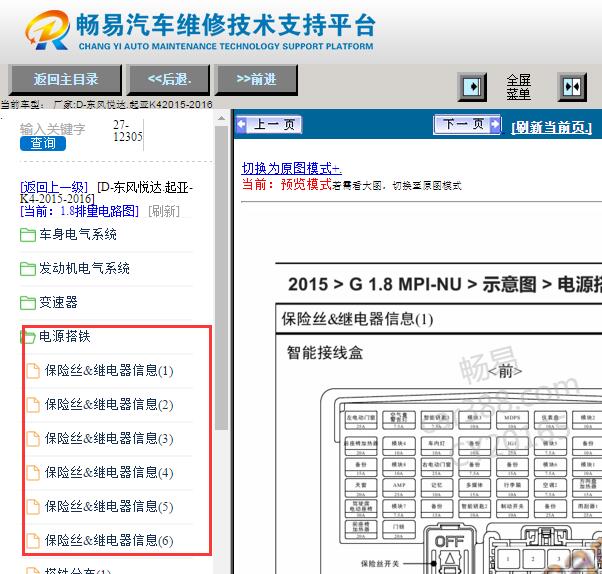This screenshot has width=602, height=574.
Task: Go forward with the >>前进 button
Action: tap(256, 79)
